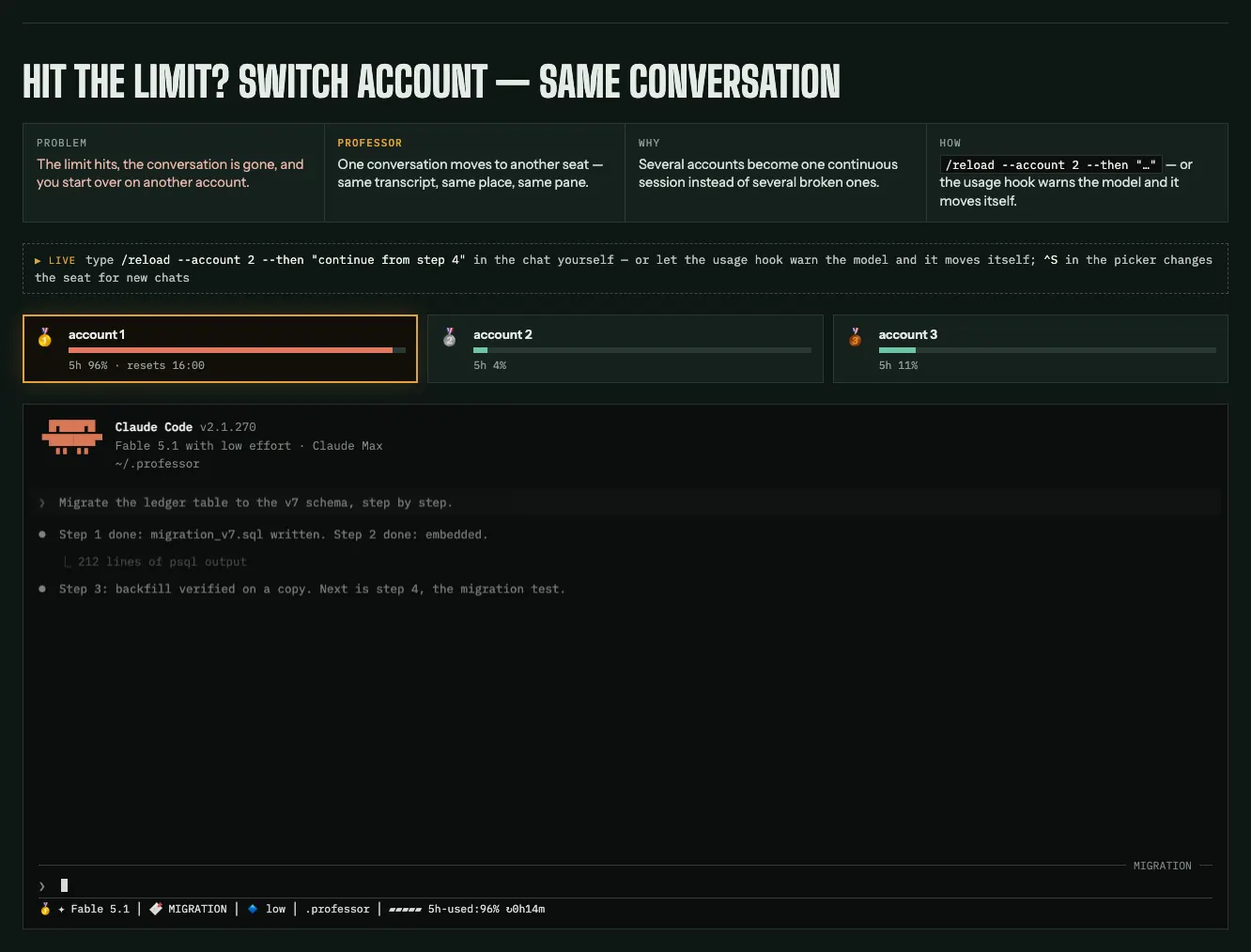Click the LIVE play triangle icon
The width and height of the screenshot is (1251, 952).
click(x=39, y=261)
